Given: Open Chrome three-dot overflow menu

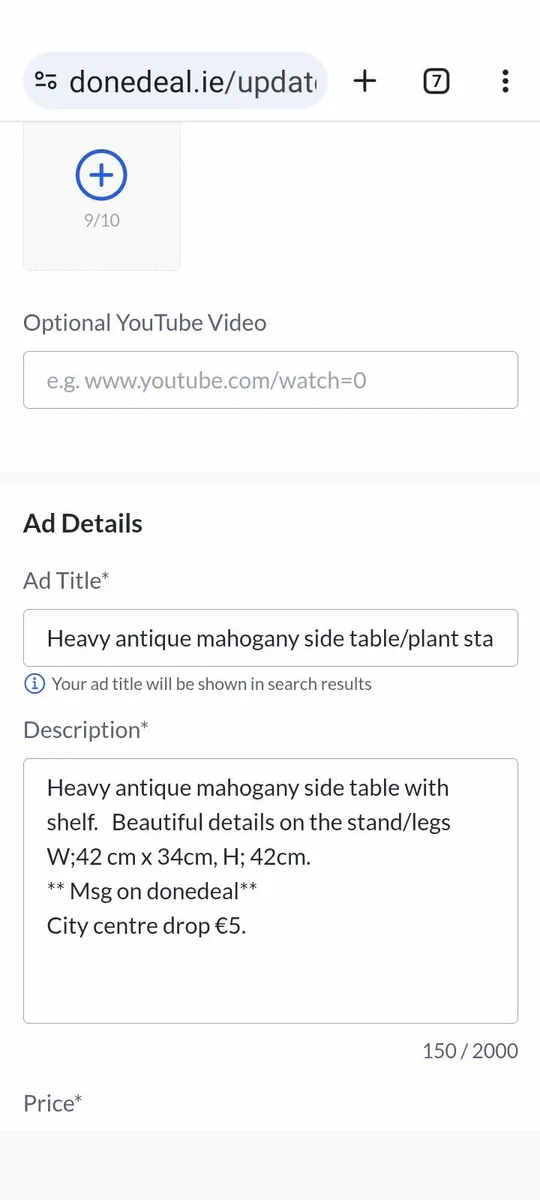Looking at the screenshot, I should pos(506,81).
